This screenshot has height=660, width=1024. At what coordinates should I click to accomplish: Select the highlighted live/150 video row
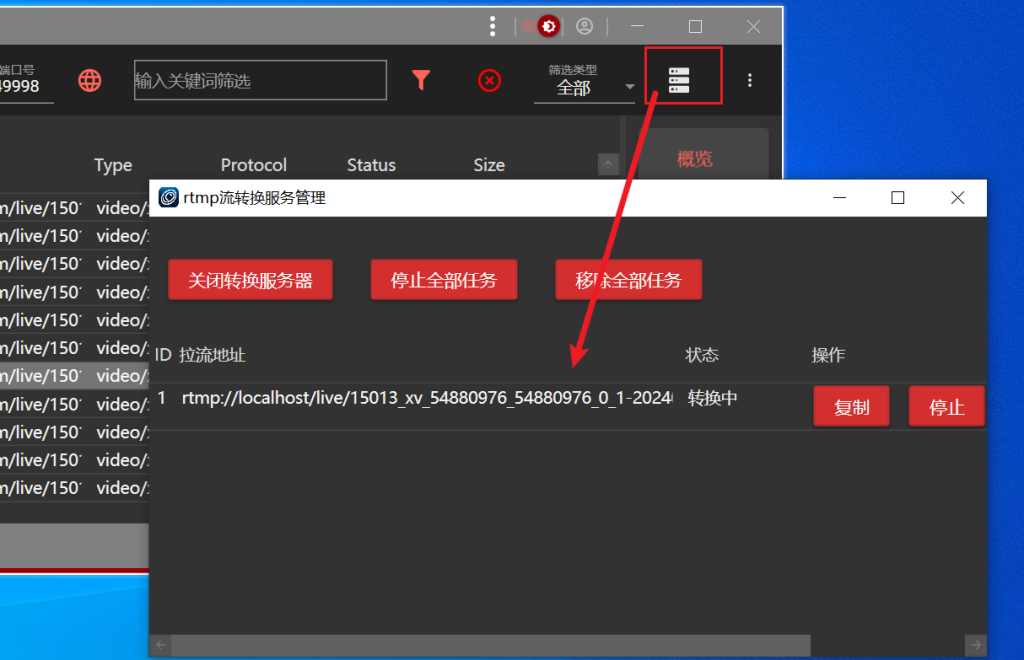(74, 376)
